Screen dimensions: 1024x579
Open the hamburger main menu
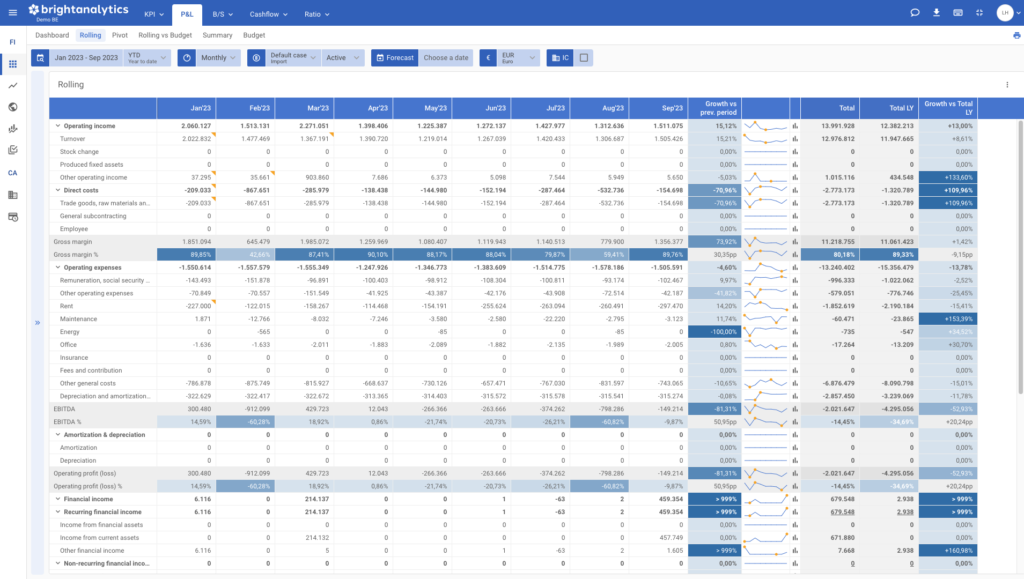[12, 12]
